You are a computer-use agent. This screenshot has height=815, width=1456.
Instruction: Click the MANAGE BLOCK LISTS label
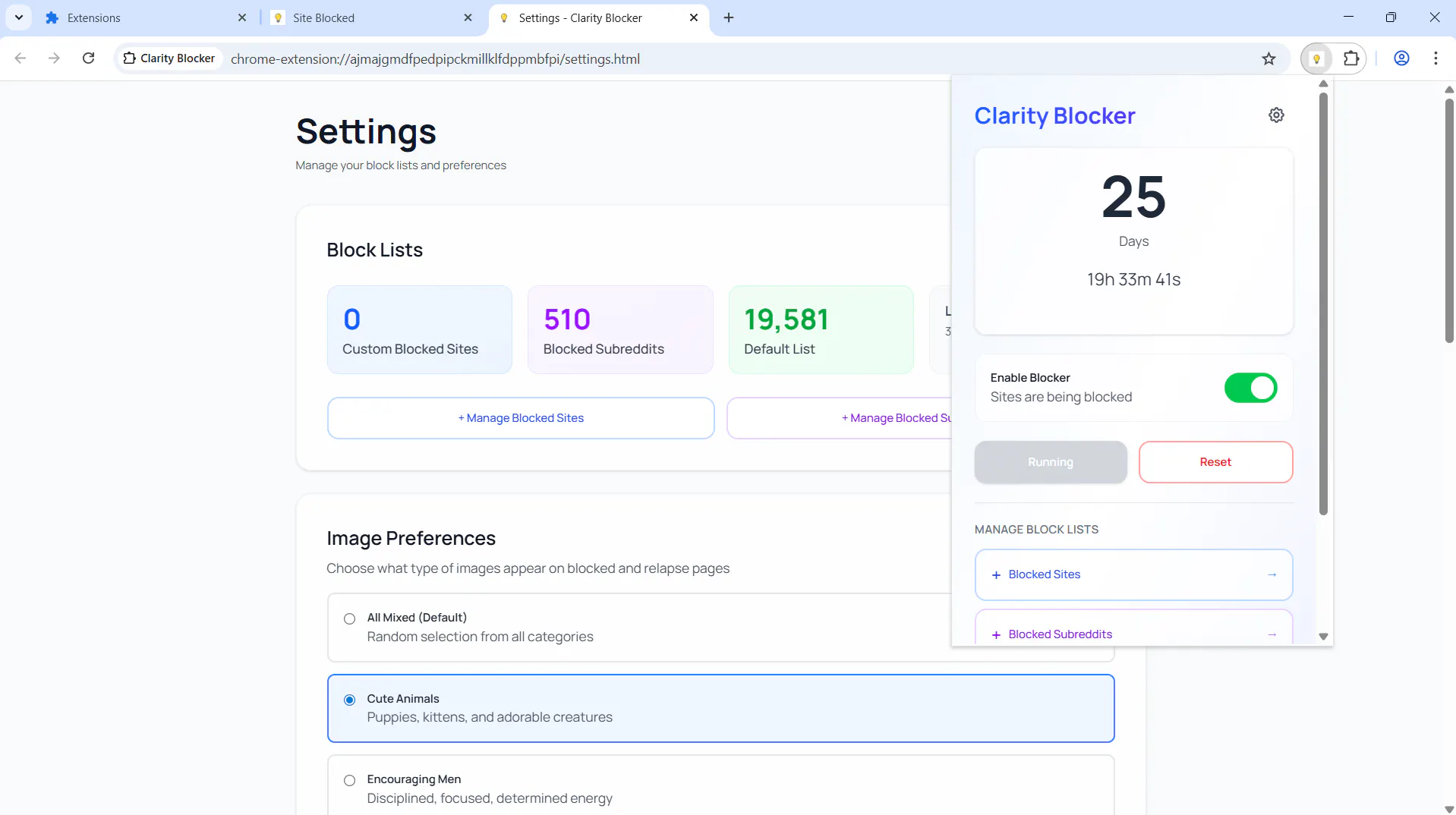[x=1036, y=530]
